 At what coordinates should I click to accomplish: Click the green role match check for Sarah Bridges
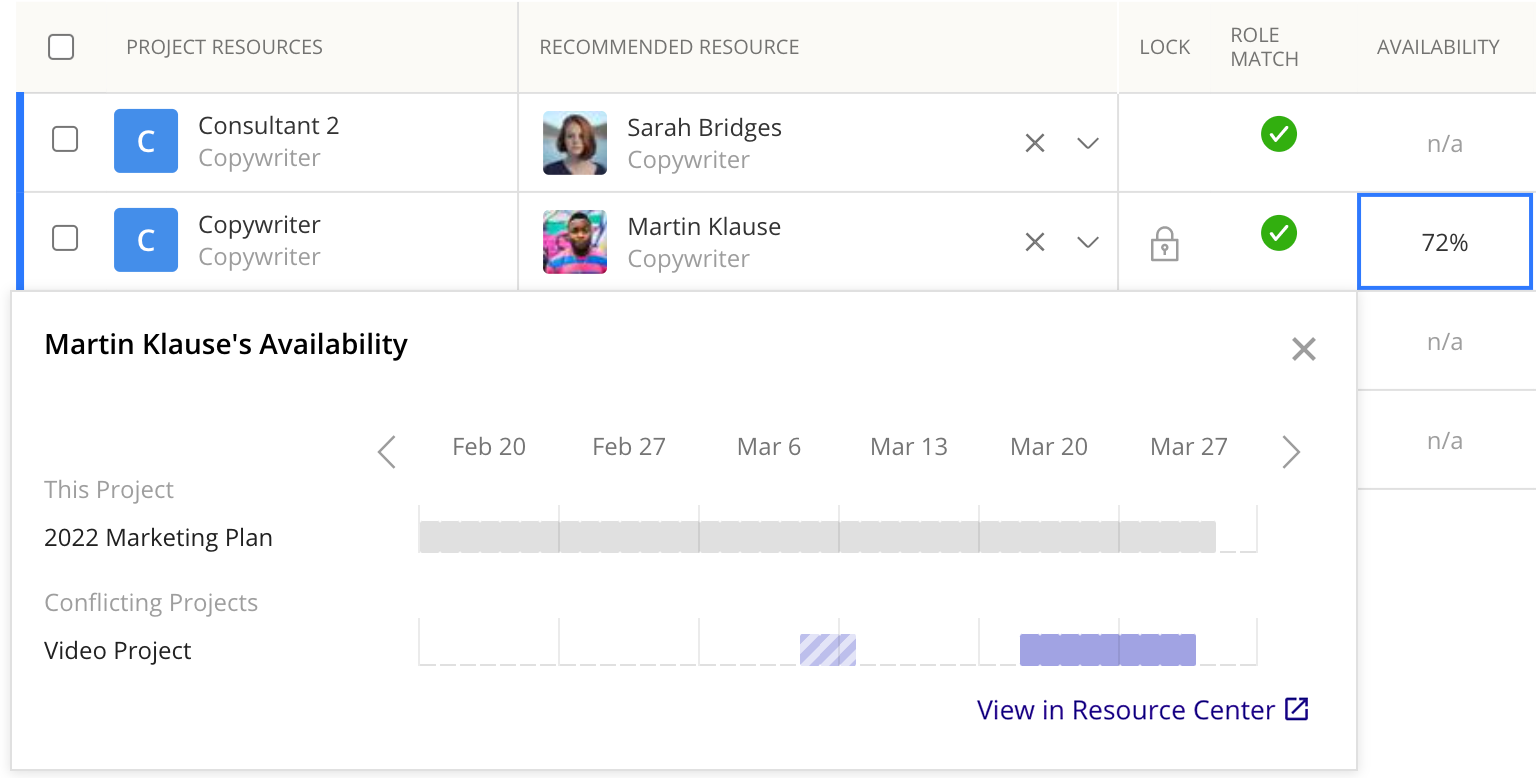pyautogui.click(x=1278, y=133)
